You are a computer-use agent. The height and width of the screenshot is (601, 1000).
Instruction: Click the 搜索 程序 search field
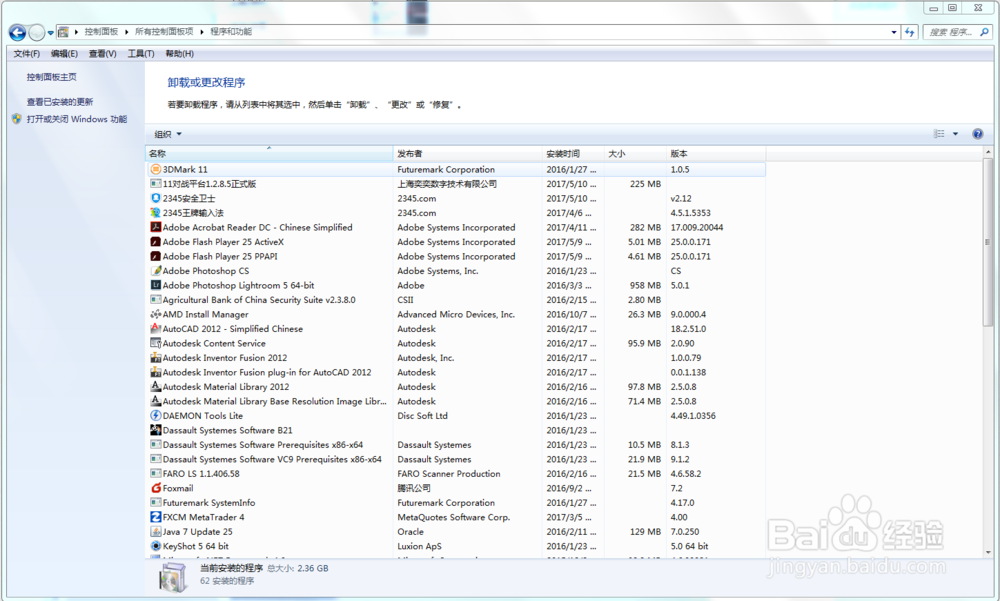[950, 32]
